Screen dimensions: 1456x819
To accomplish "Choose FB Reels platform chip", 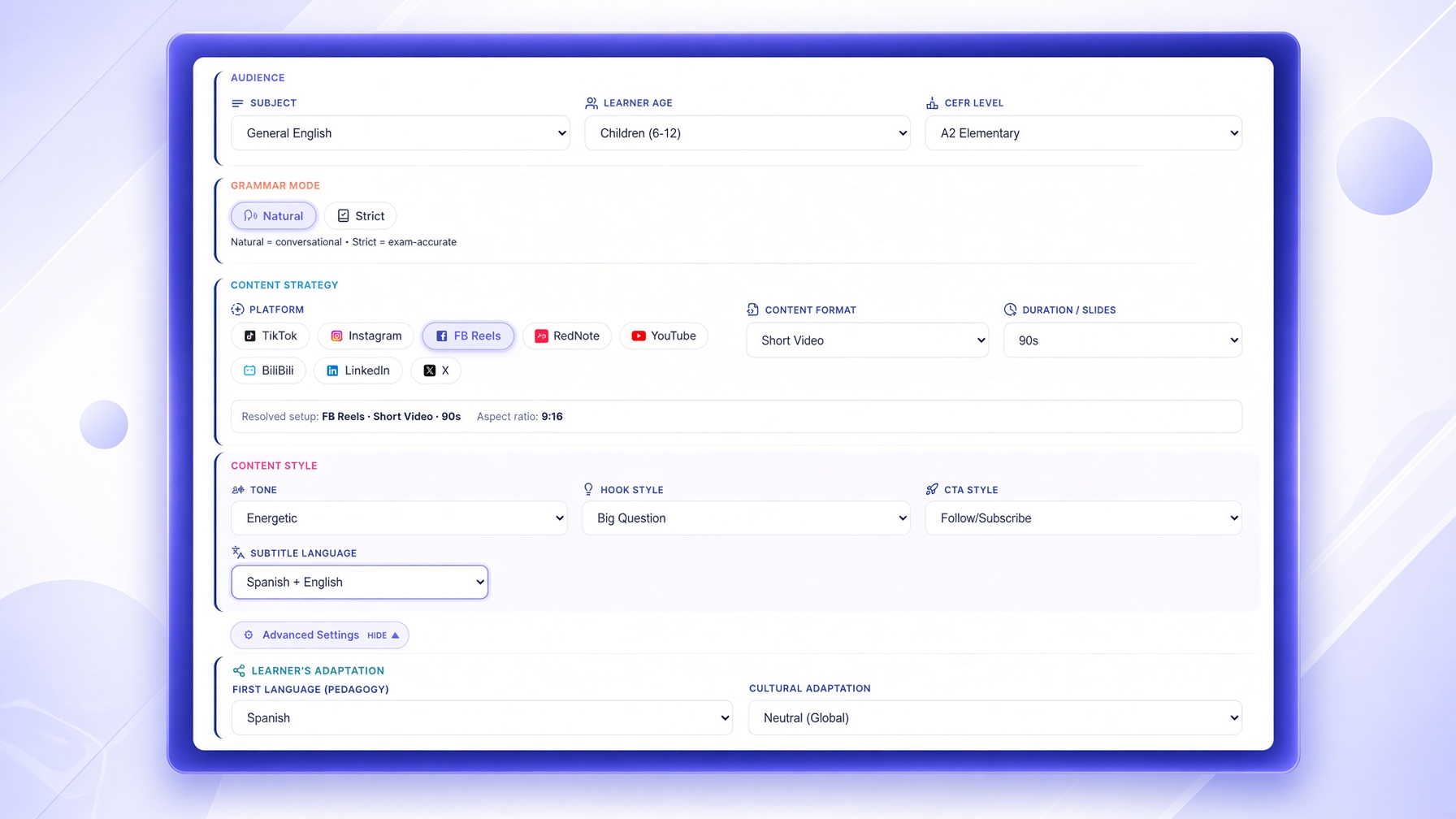I will coord(468,336).
